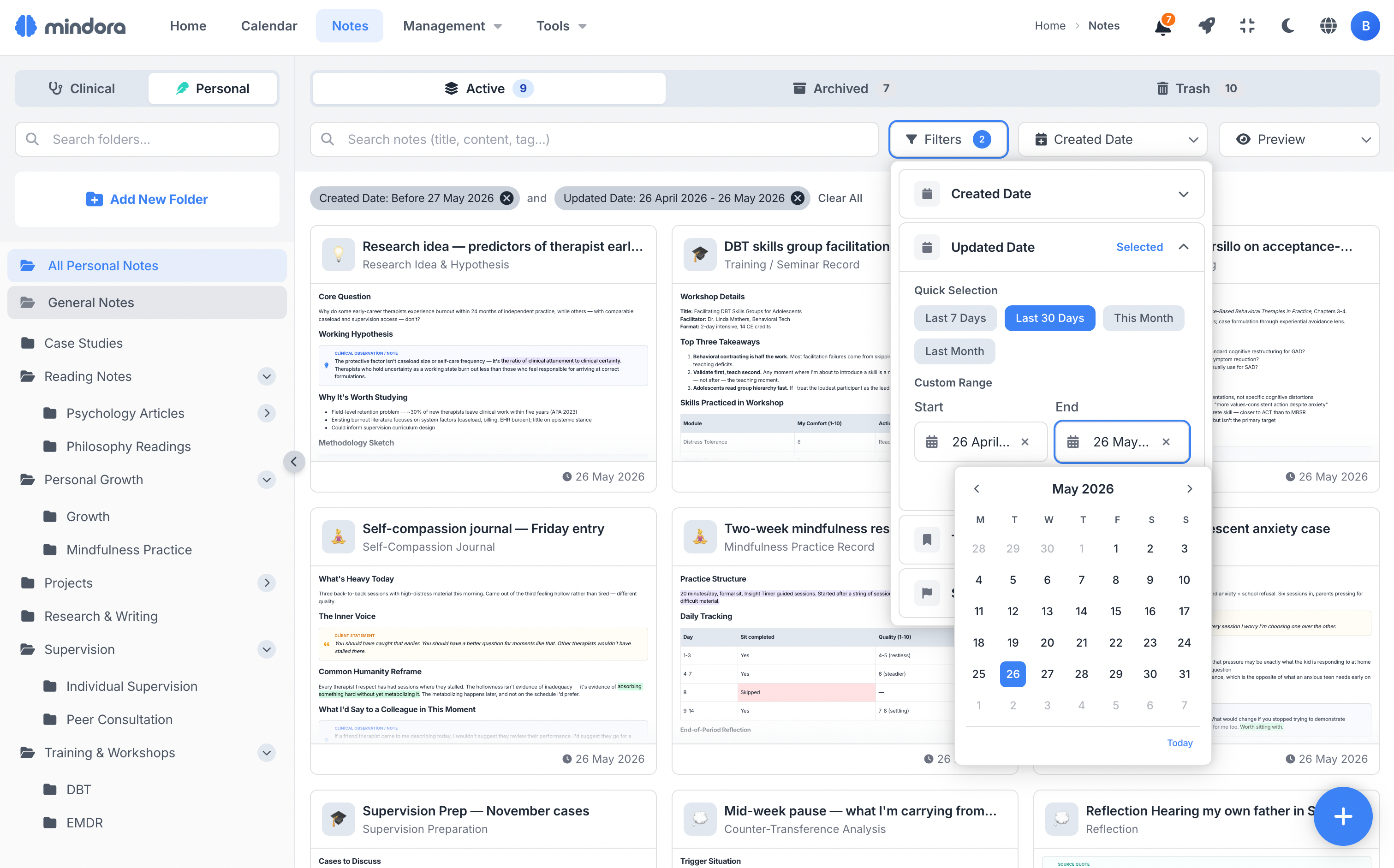Collapse the Personal Growth folder
Screen dimensions: 1394x868
[x=267, y=480]
